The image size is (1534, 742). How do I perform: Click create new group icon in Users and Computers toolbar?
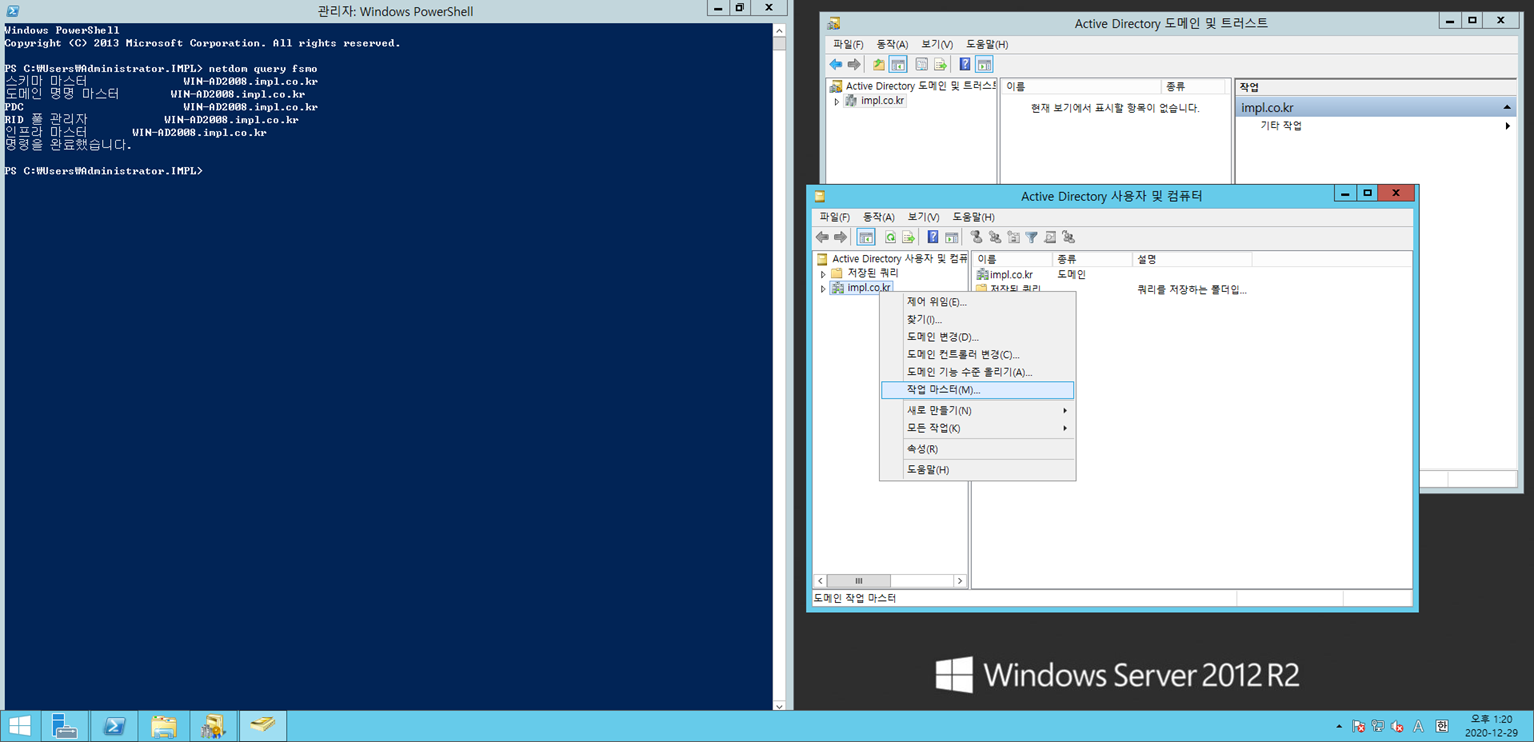tap(995, 237)
